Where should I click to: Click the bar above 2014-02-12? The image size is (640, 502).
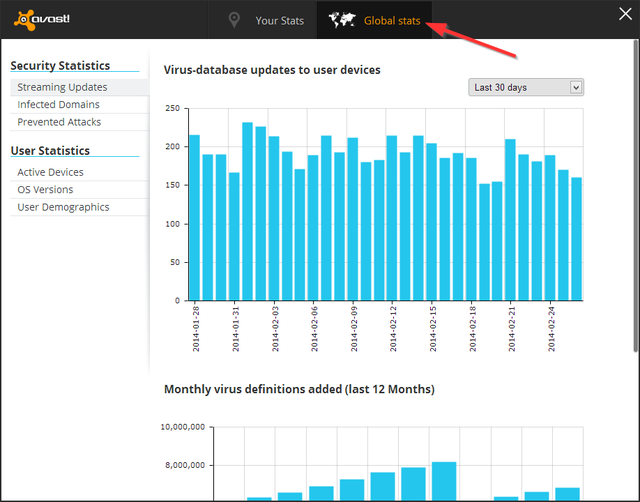tap(392, 218)
